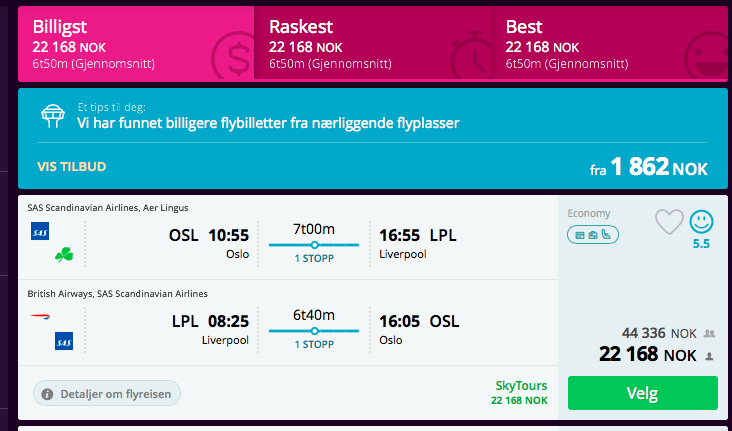Screen dimensions: 732x431
Task: Select the Billigst sorting tab
Action: click(x=136, y=43)
